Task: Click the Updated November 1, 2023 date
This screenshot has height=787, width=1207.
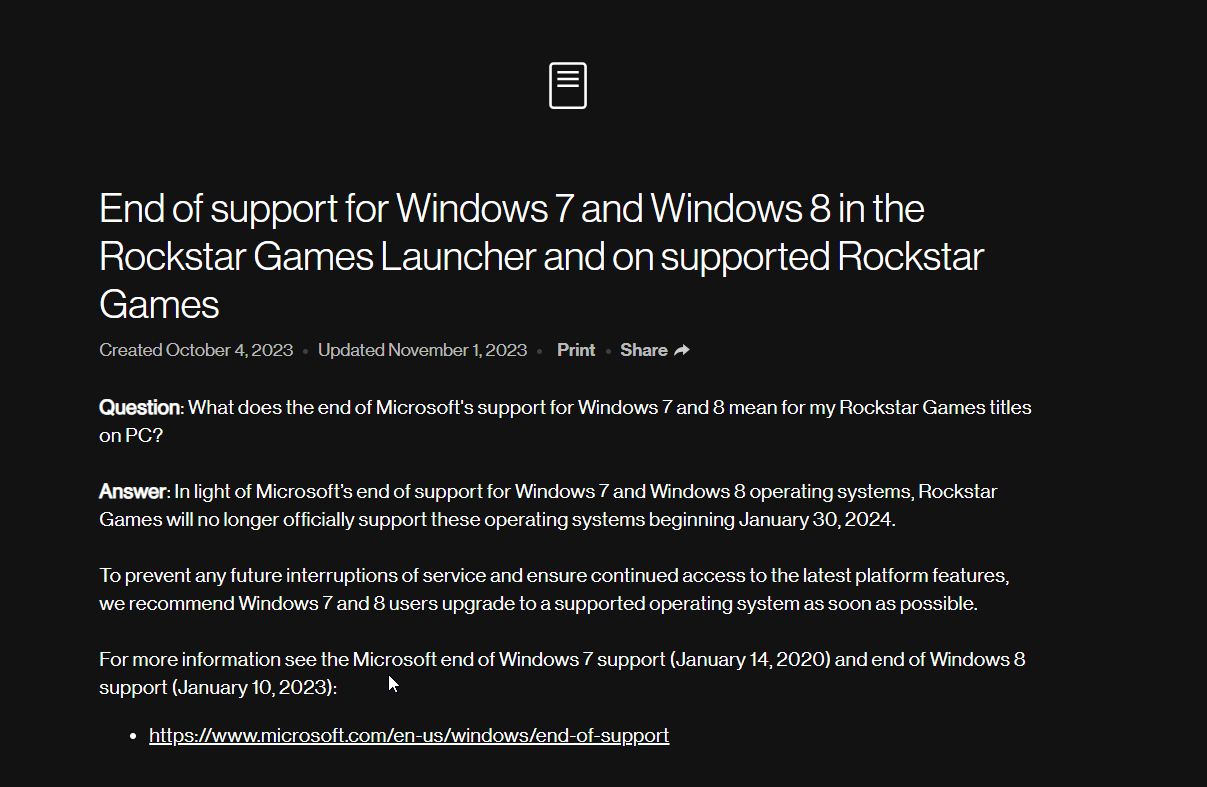Action: pyautogui.click(x=422, y=350)
